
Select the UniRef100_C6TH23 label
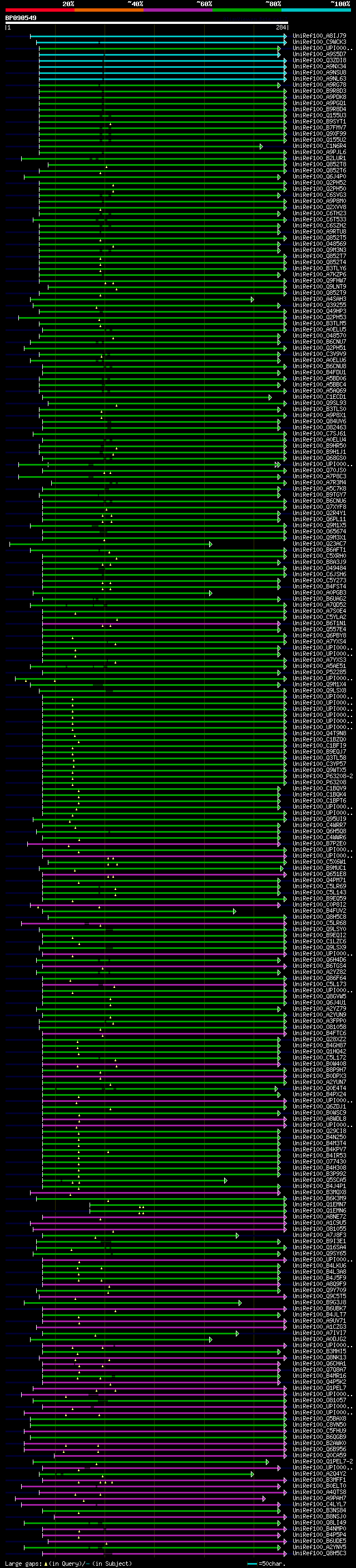click(x=319, y=213)
